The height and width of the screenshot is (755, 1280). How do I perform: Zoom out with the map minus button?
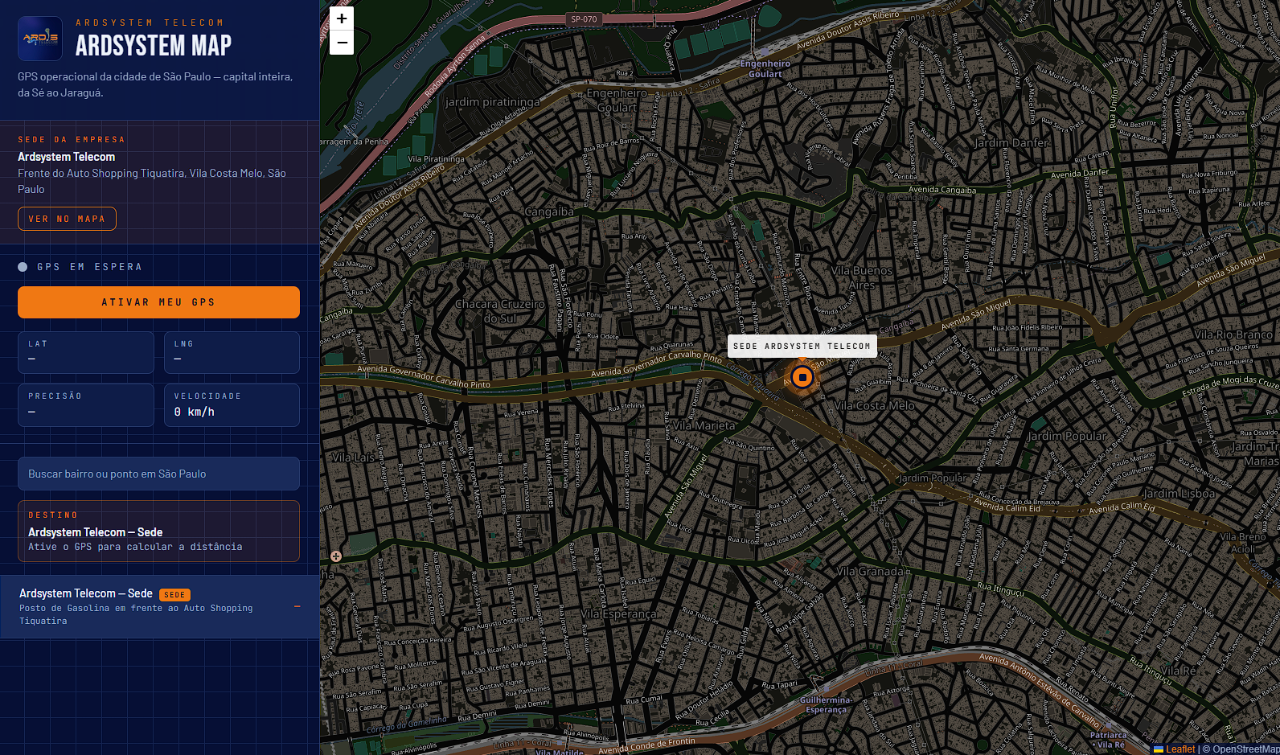click(342, 42)
